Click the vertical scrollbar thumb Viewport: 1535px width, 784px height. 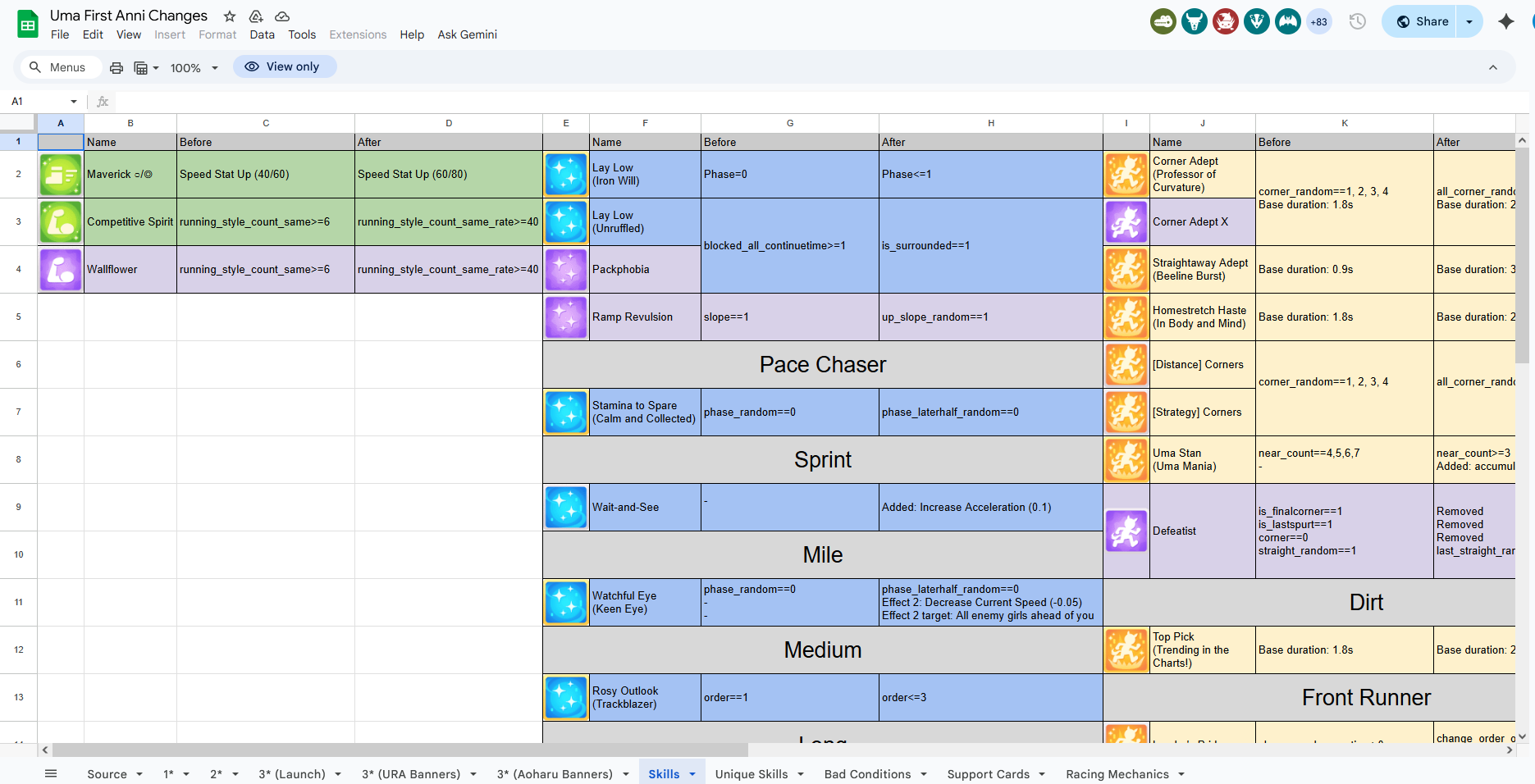point(1522,256)
